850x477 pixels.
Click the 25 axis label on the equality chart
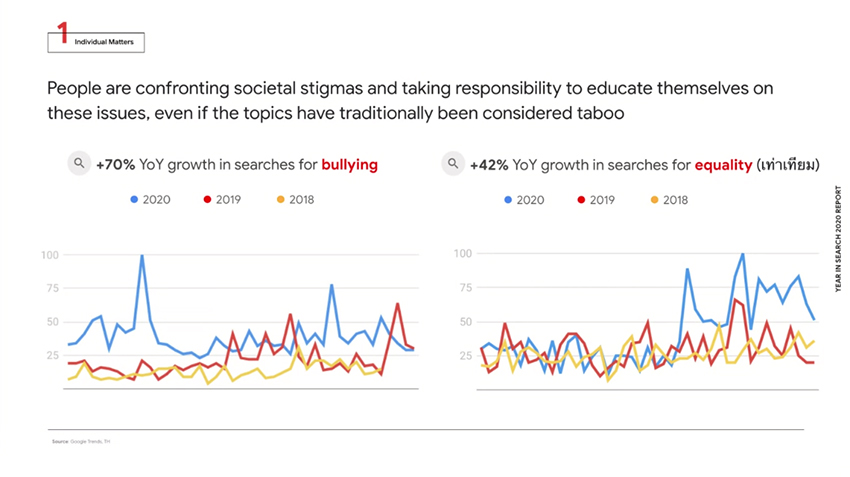(x=462, y=355)
